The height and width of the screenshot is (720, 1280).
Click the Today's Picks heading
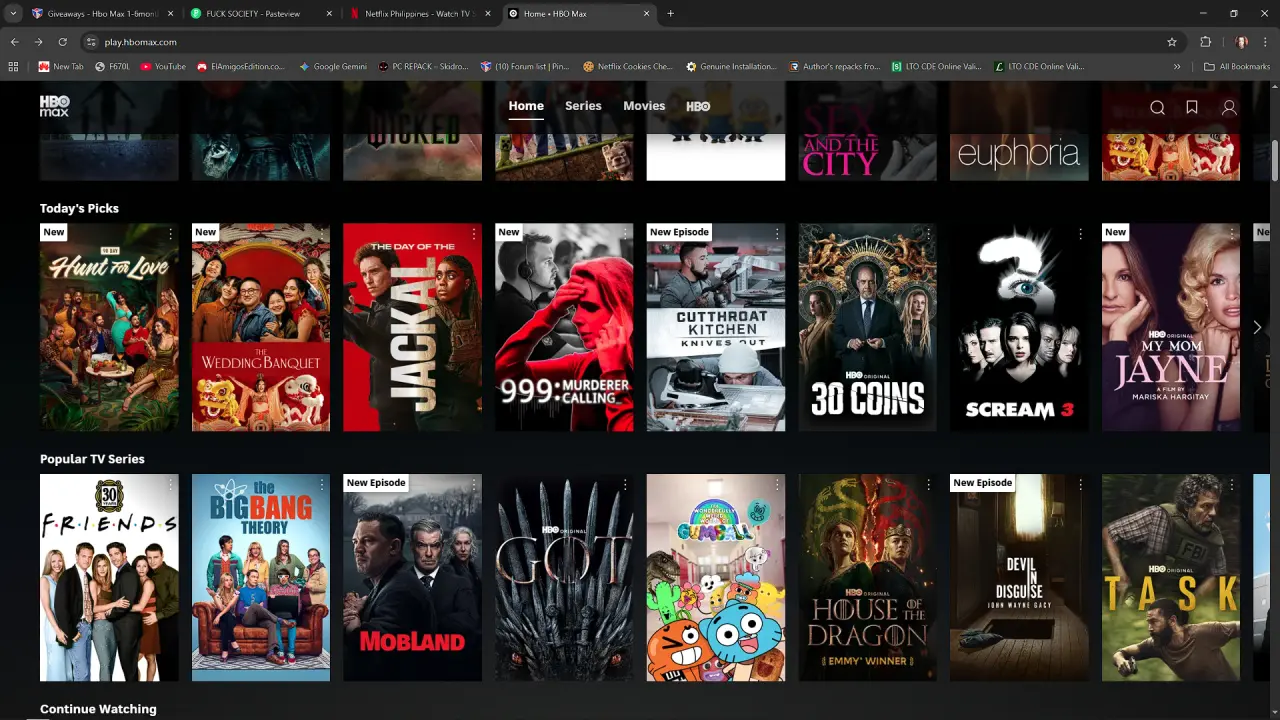pyautogui.click(x=79, y=208)
